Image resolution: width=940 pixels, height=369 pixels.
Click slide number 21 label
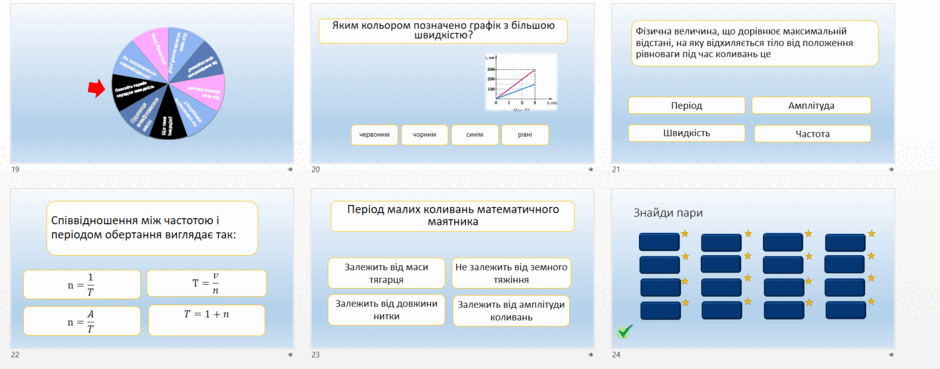tap(616, 170)
